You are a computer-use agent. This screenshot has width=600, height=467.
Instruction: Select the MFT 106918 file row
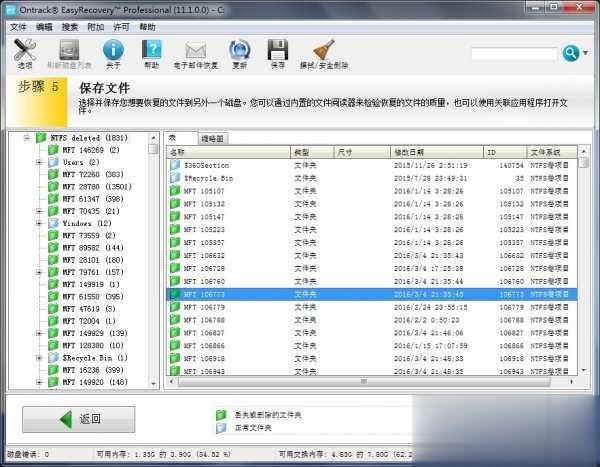tap(372, 358)
